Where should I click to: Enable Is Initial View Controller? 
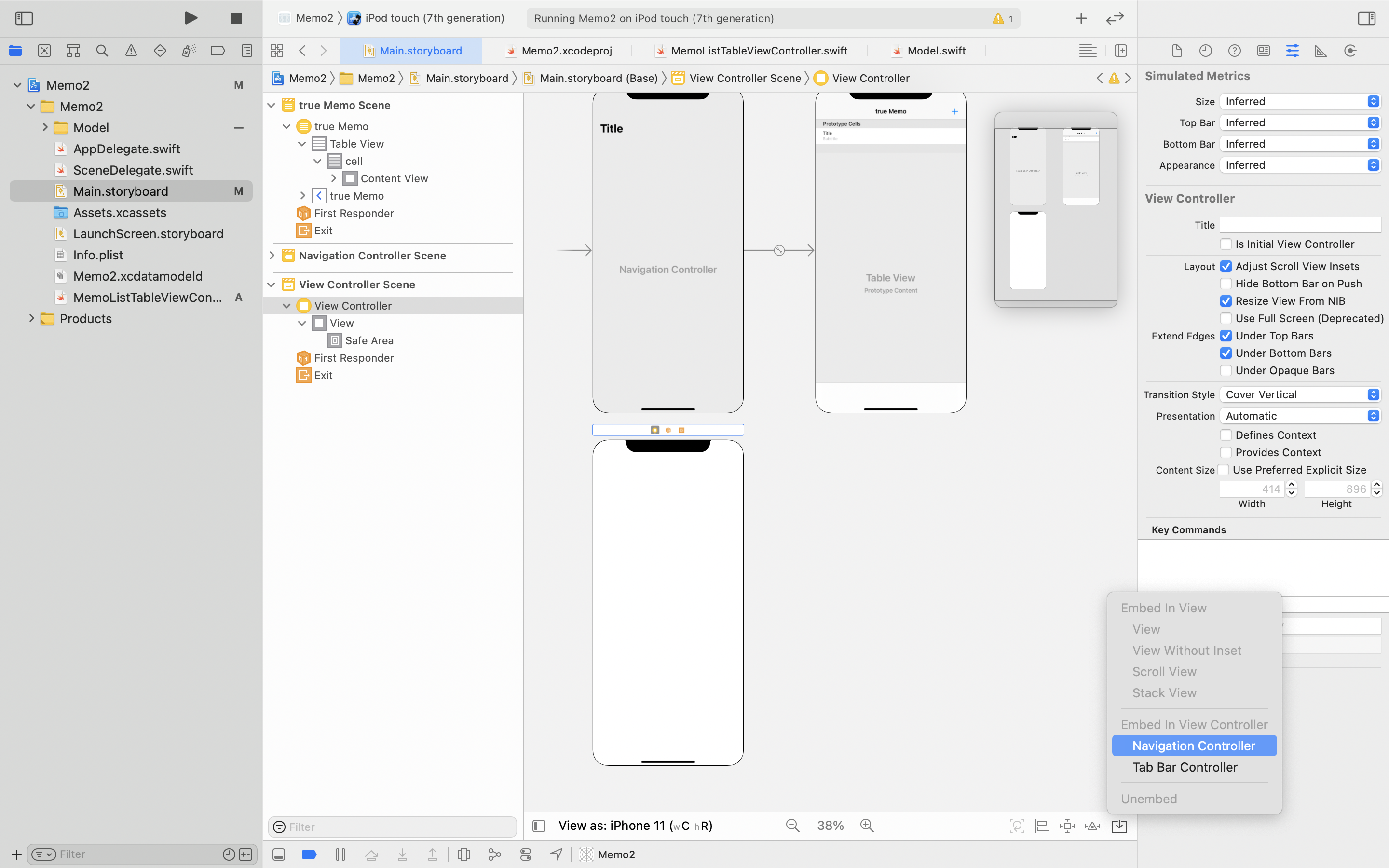pyautogui.click(x=1226, y=244)
